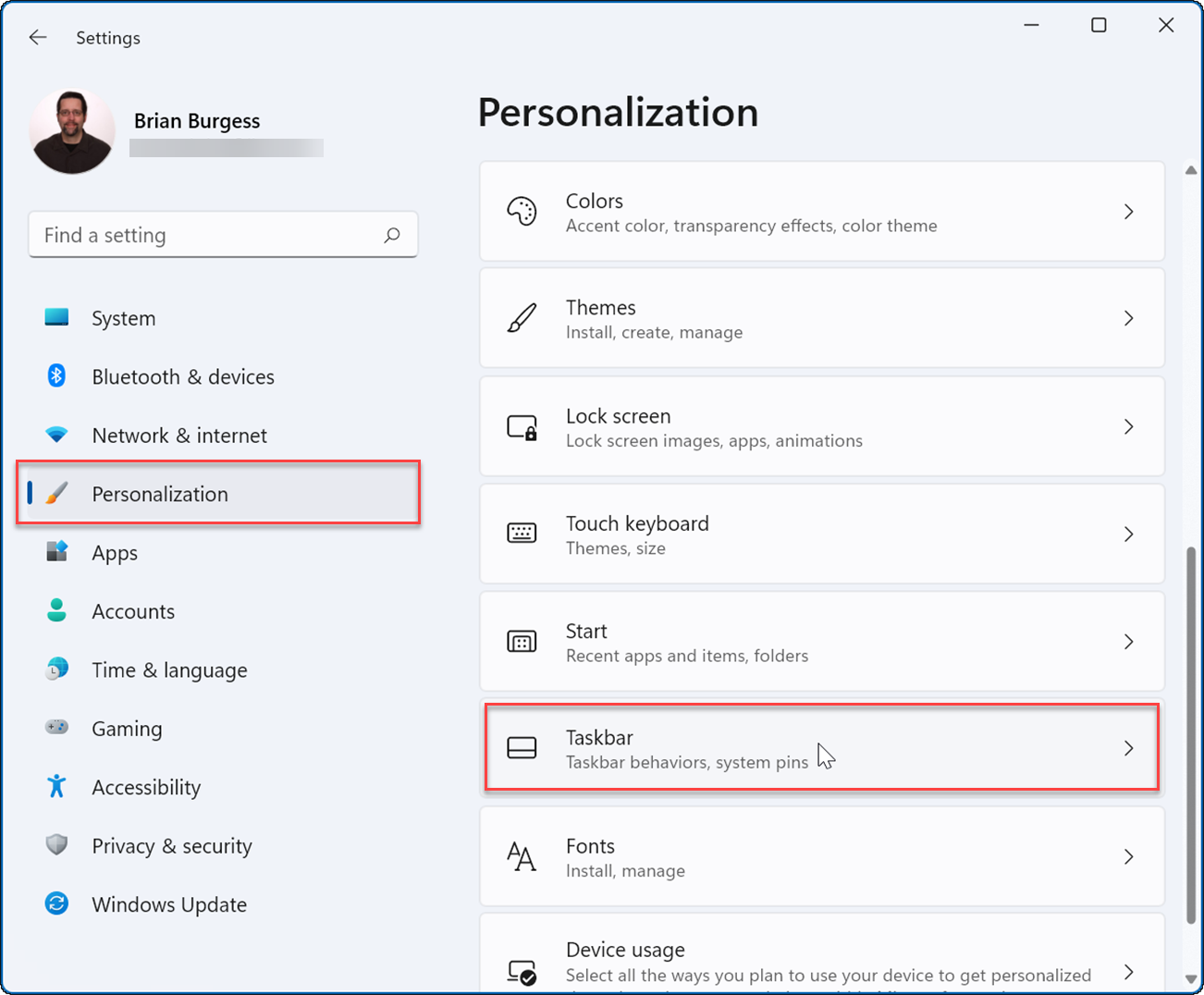1204x995 pixels.
Task: Select the Lock screen padlock icon
Action: pyautogui.click(x=523, y=426)
